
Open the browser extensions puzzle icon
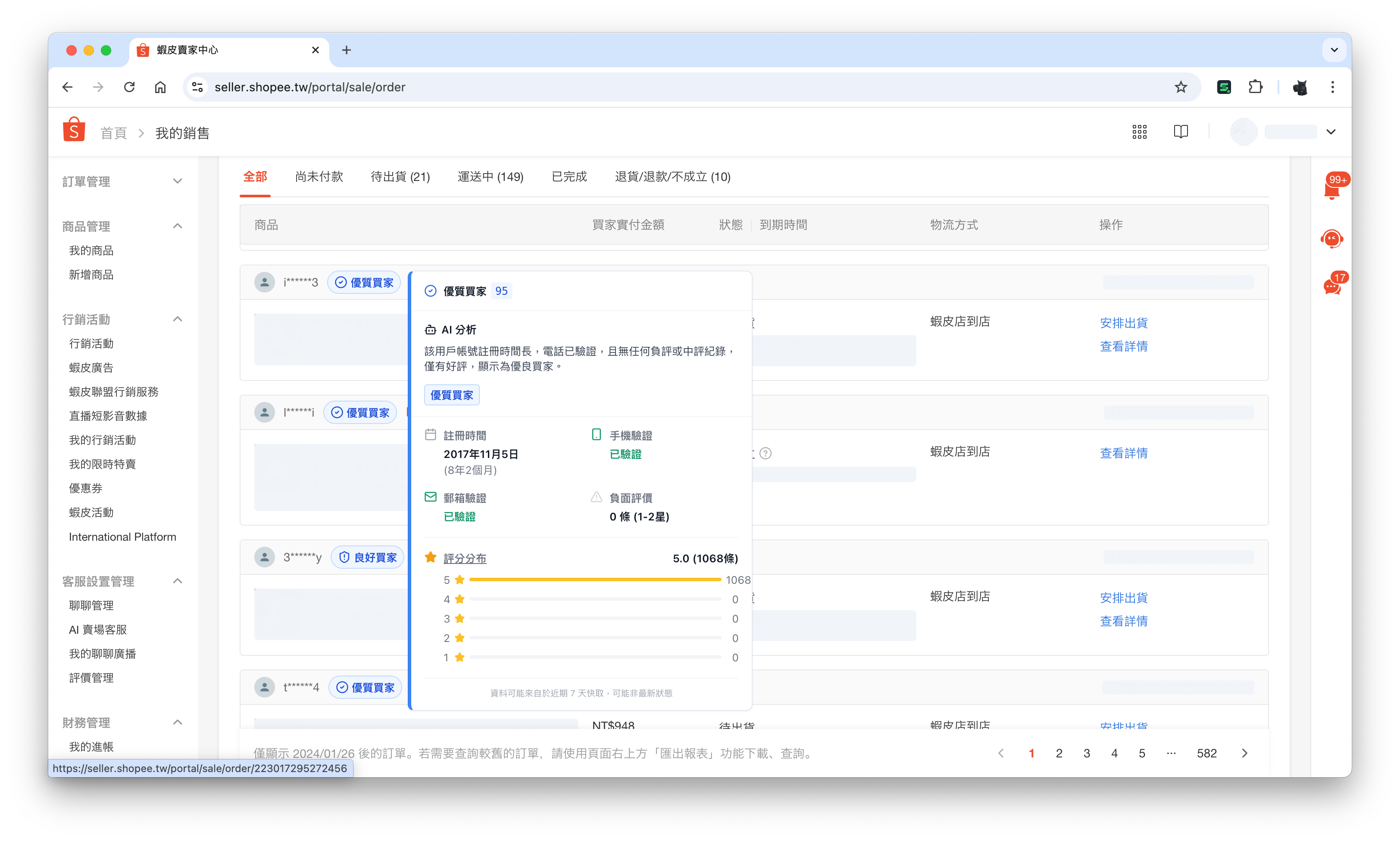(1255, 87)
